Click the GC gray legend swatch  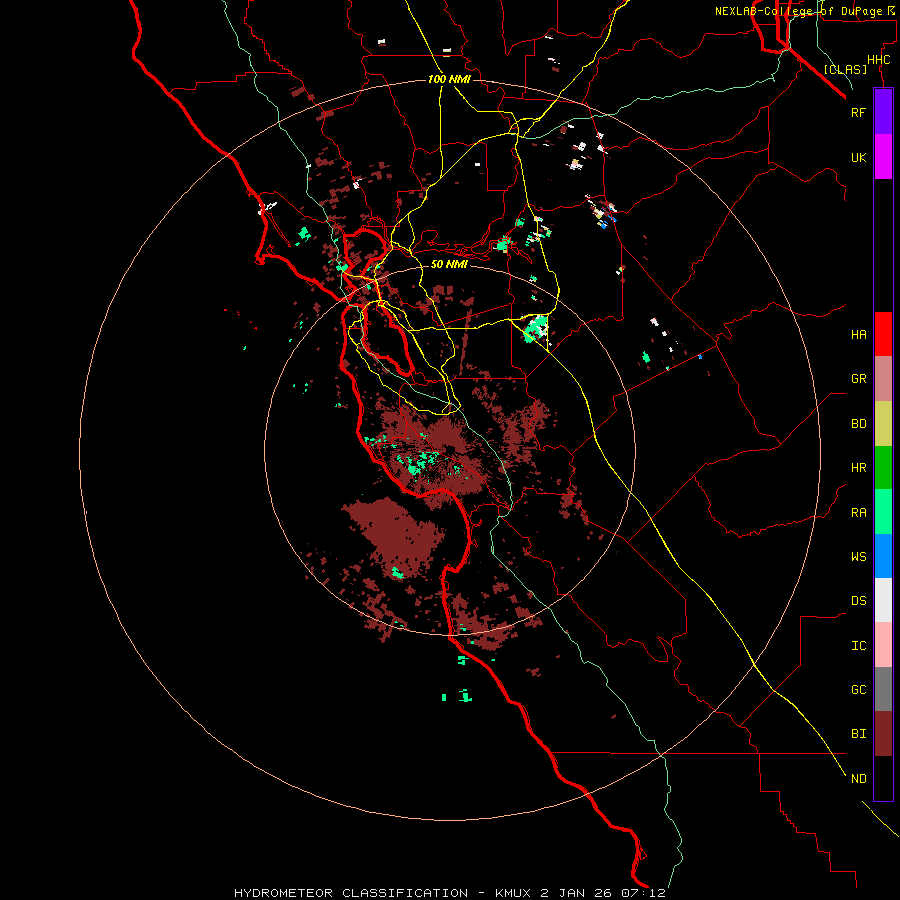[x=883, y=689]
